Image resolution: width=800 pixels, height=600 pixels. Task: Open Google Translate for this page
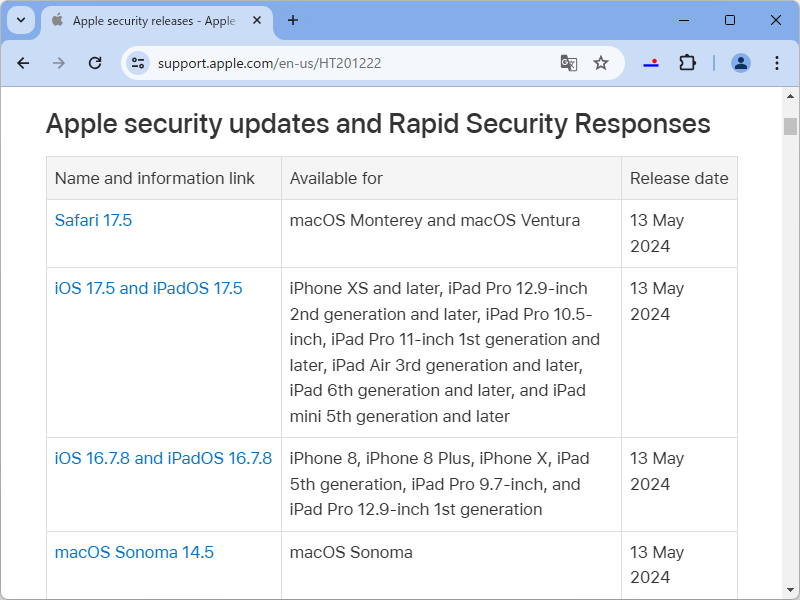tap(568, 62)
